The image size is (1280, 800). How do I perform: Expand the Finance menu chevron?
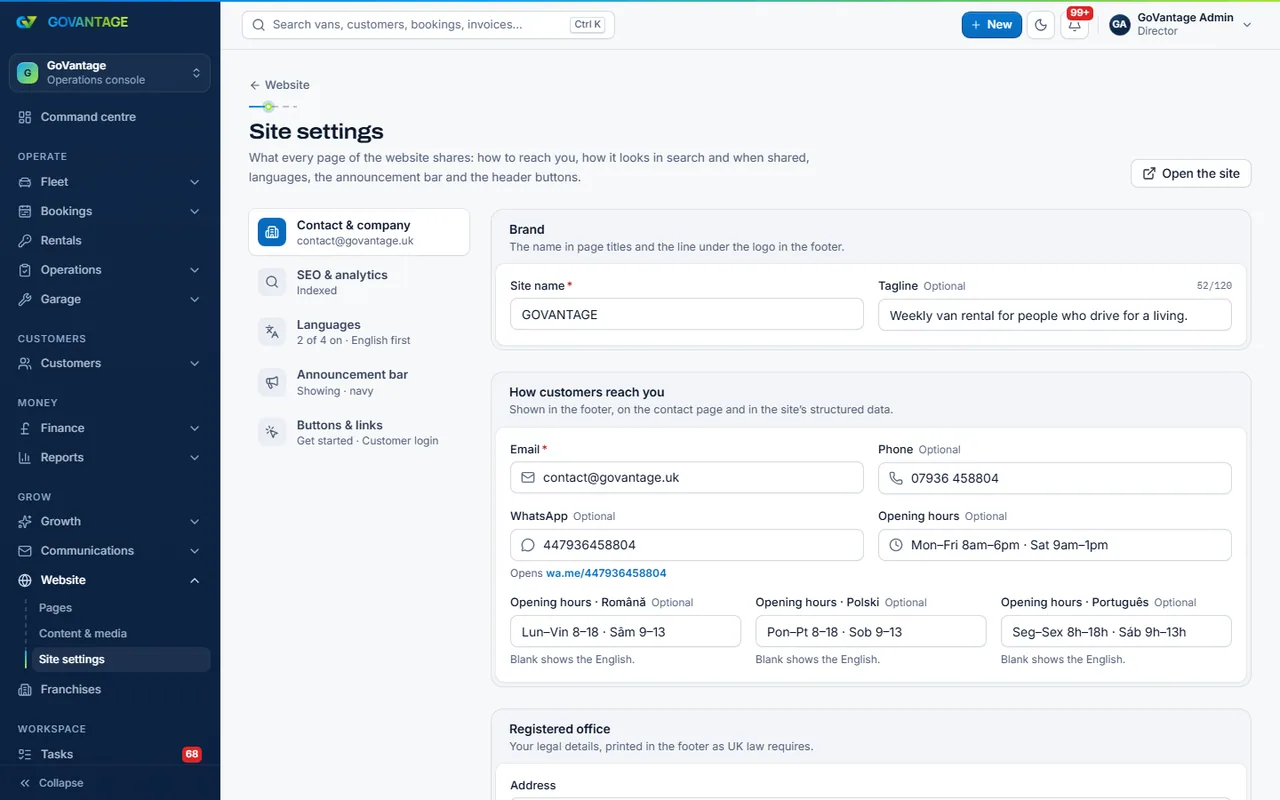[x=195, y=429]
